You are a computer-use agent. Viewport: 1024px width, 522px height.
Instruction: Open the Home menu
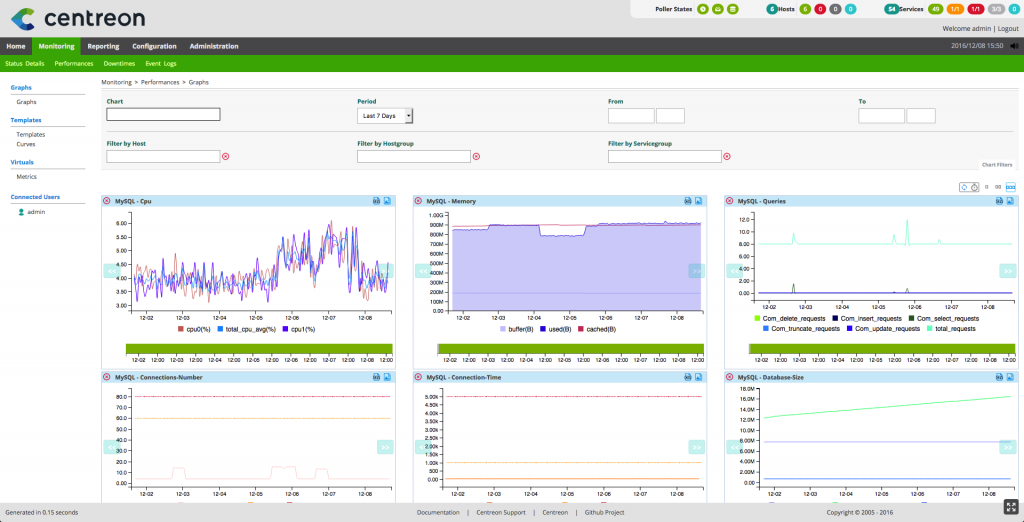pos(16,46)
